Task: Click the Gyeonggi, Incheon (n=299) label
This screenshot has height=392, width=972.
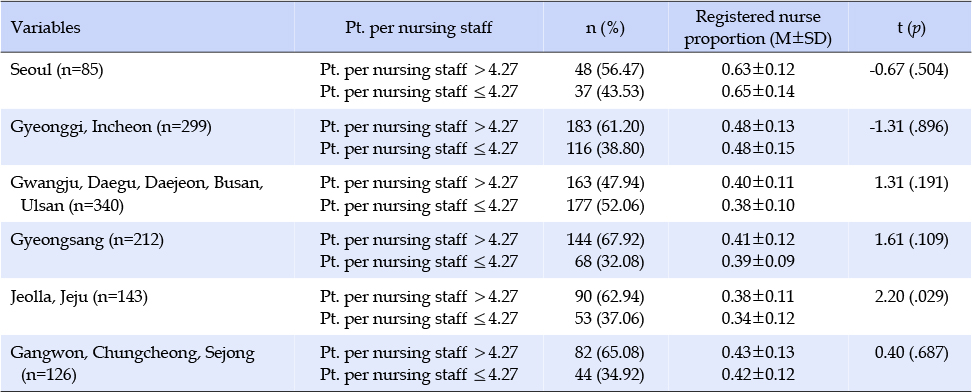Action: pyautogui.click(x=112, y=127)
